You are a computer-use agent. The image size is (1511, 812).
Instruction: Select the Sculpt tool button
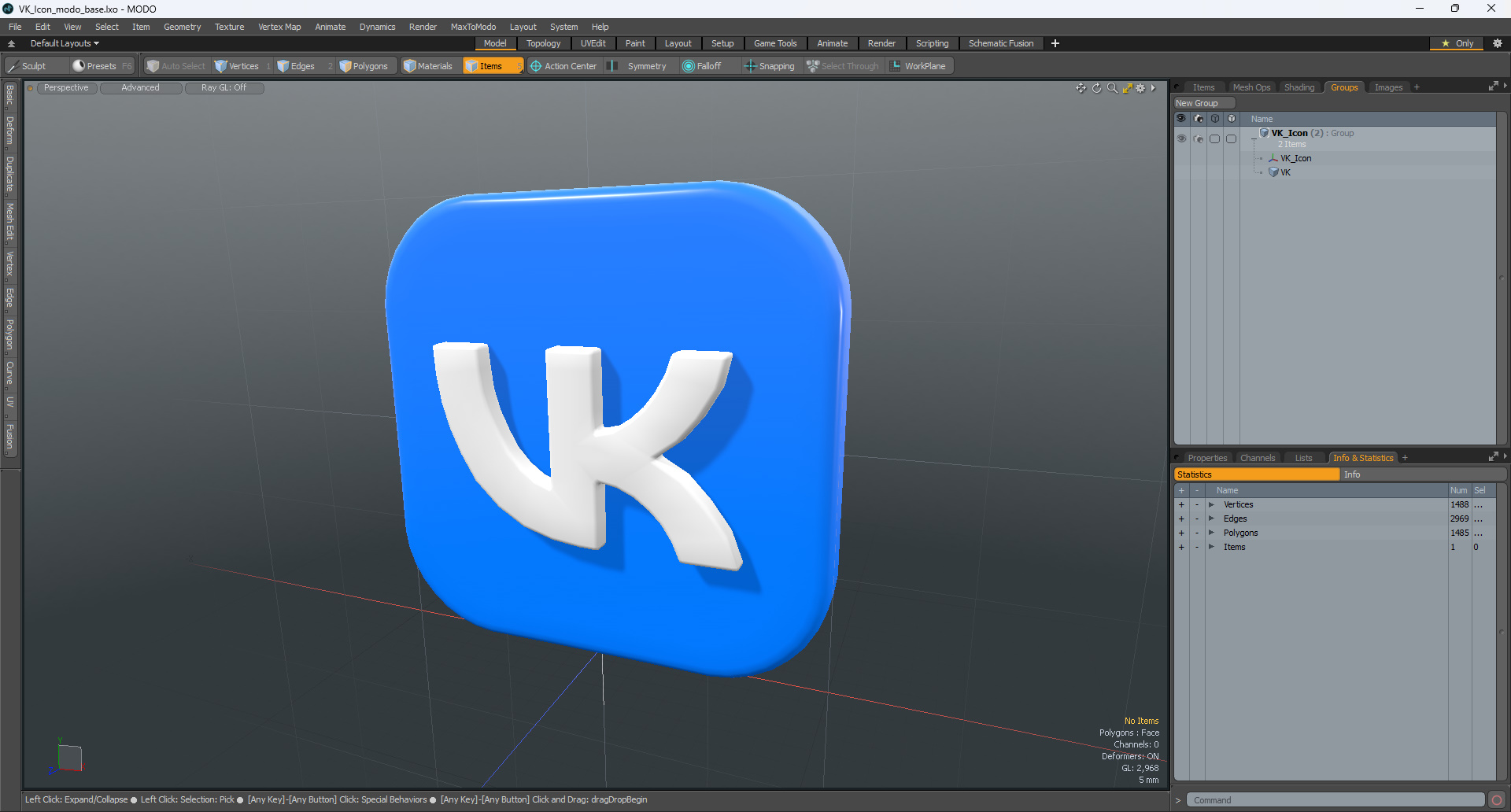click(x=35, y=66)
